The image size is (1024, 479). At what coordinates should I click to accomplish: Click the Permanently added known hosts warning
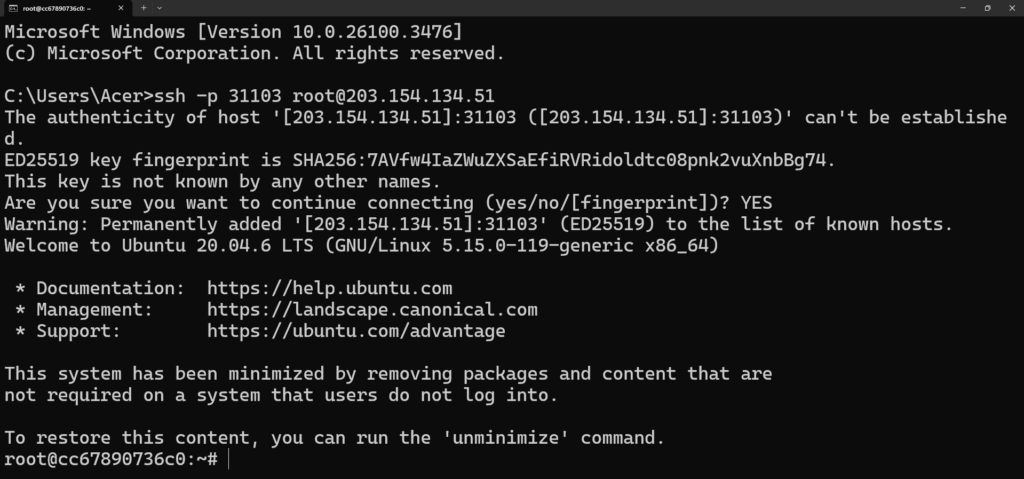(x=478, y=224)
